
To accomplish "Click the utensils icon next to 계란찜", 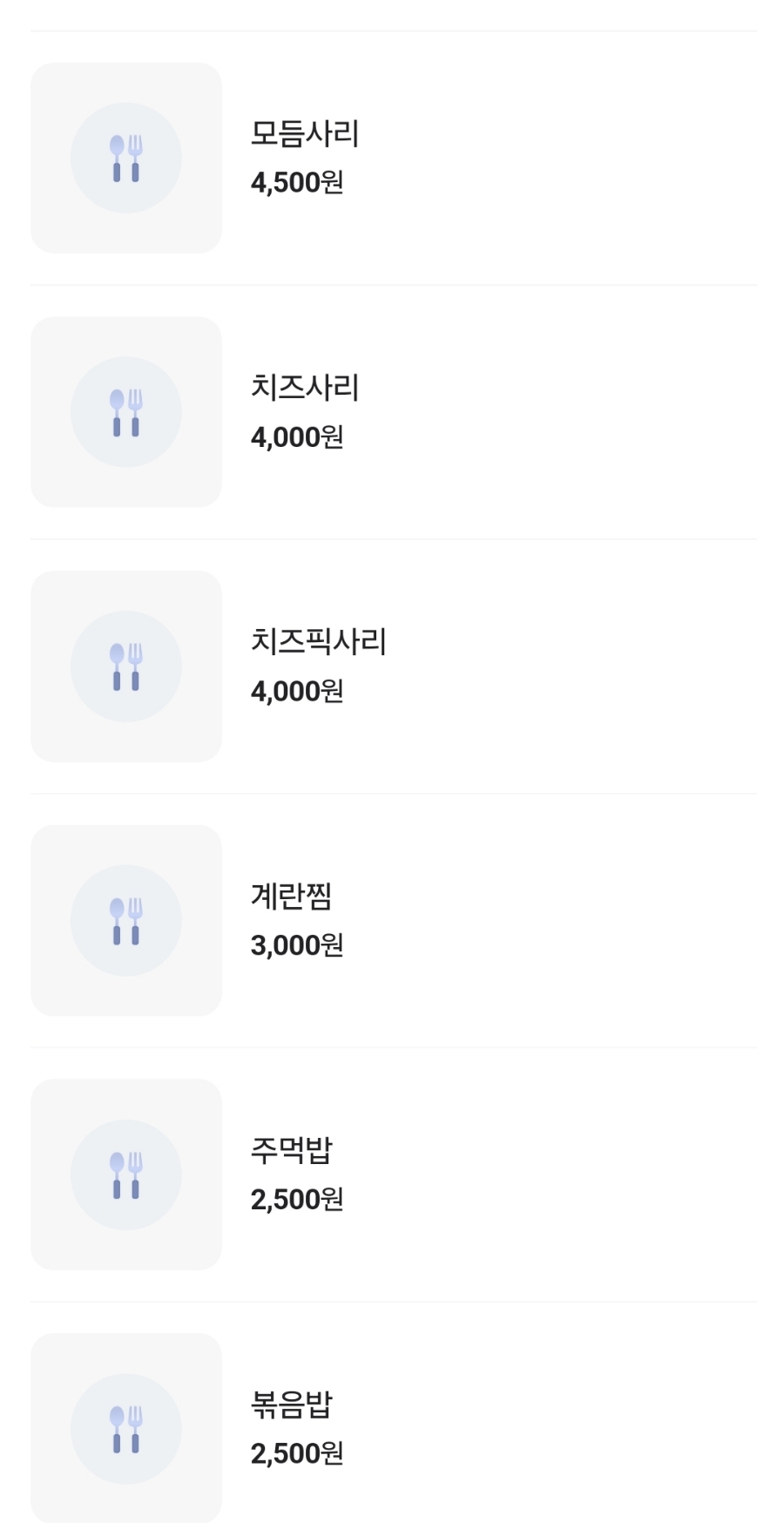I will point(126,921).
